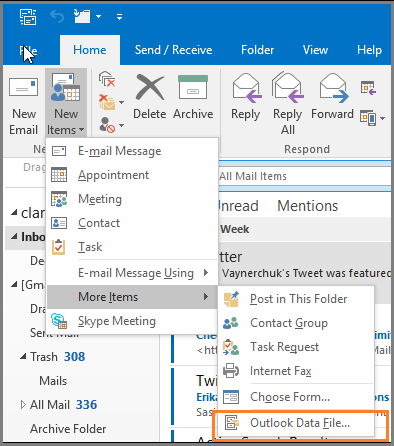Click the Internet Fax printer icon
The image size is (394, 446).
(231, 371)
